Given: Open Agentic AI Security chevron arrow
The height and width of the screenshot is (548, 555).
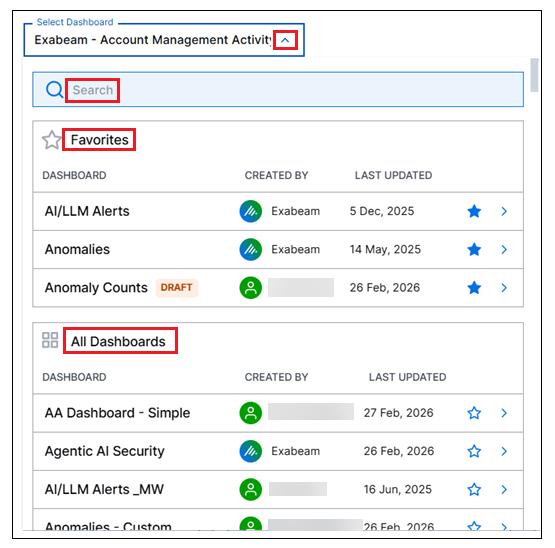Looking at the screenshot, I should 504,451.
